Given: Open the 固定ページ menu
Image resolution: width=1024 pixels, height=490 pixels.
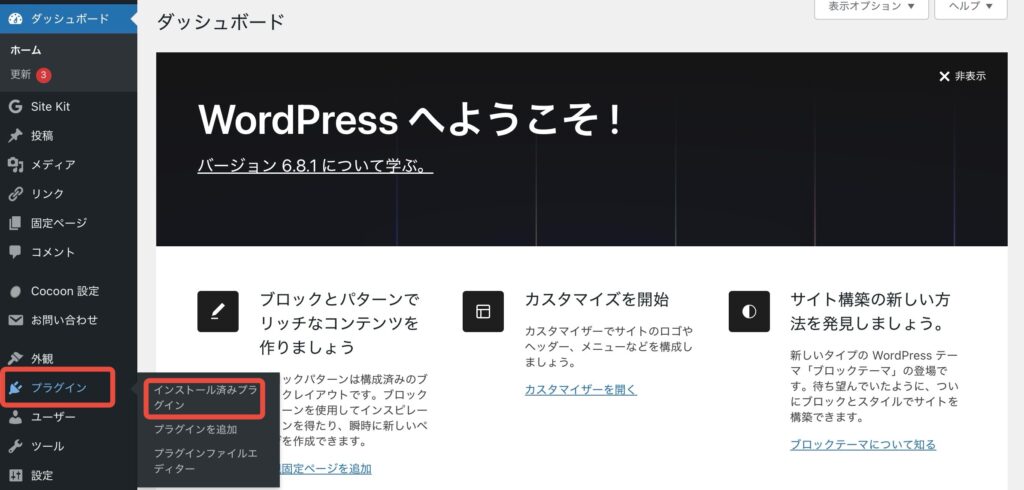Looking at the screenshot, I should tap(69, 223).
